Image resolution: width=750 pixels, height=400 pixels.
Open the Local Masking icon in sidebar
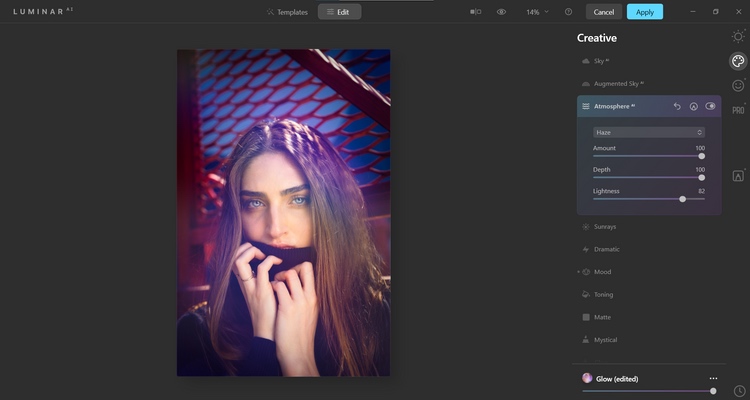738,176
